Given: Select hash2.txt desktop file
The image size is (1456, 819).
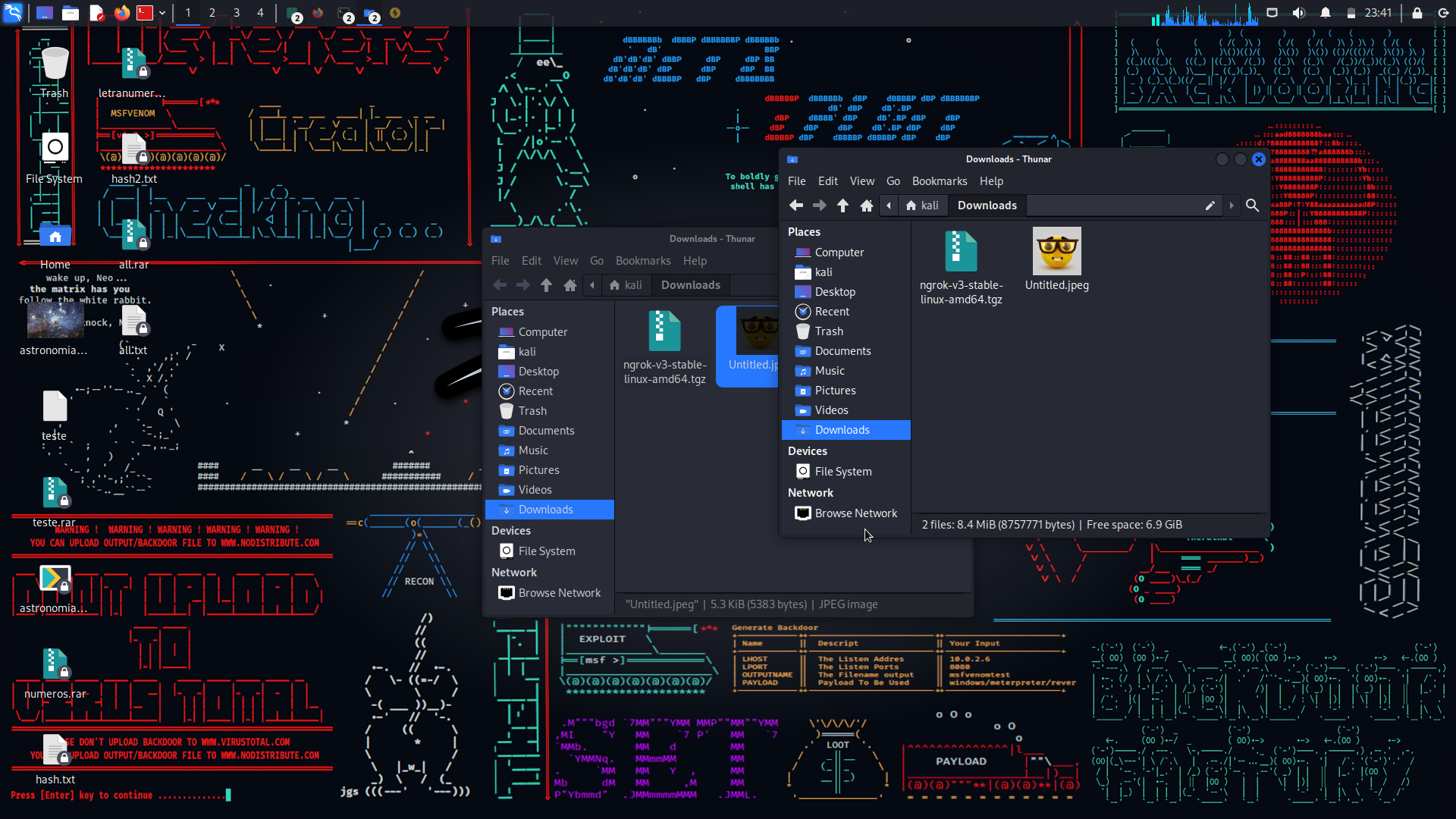Looking at the screenshot, I should point(134,159).
